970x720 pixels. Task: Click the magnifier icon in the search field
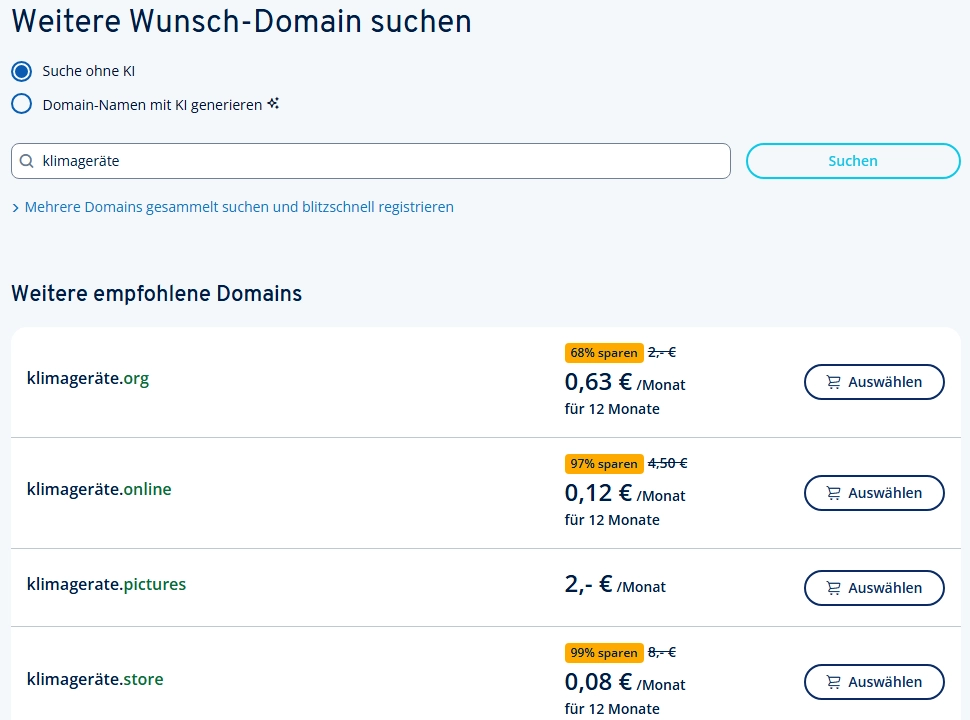[27, 161]
